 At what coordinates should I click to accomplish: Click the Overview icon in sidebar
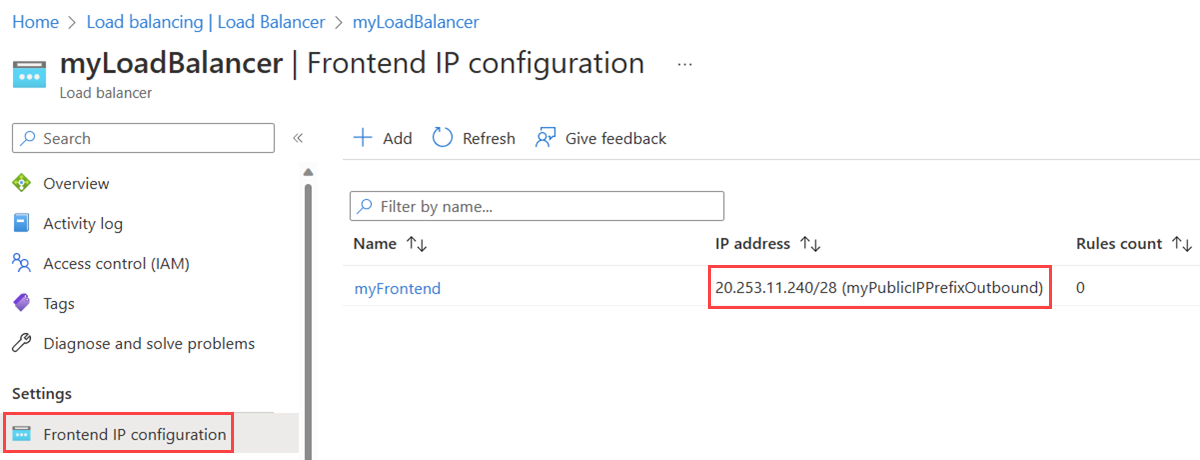(21, 183)
